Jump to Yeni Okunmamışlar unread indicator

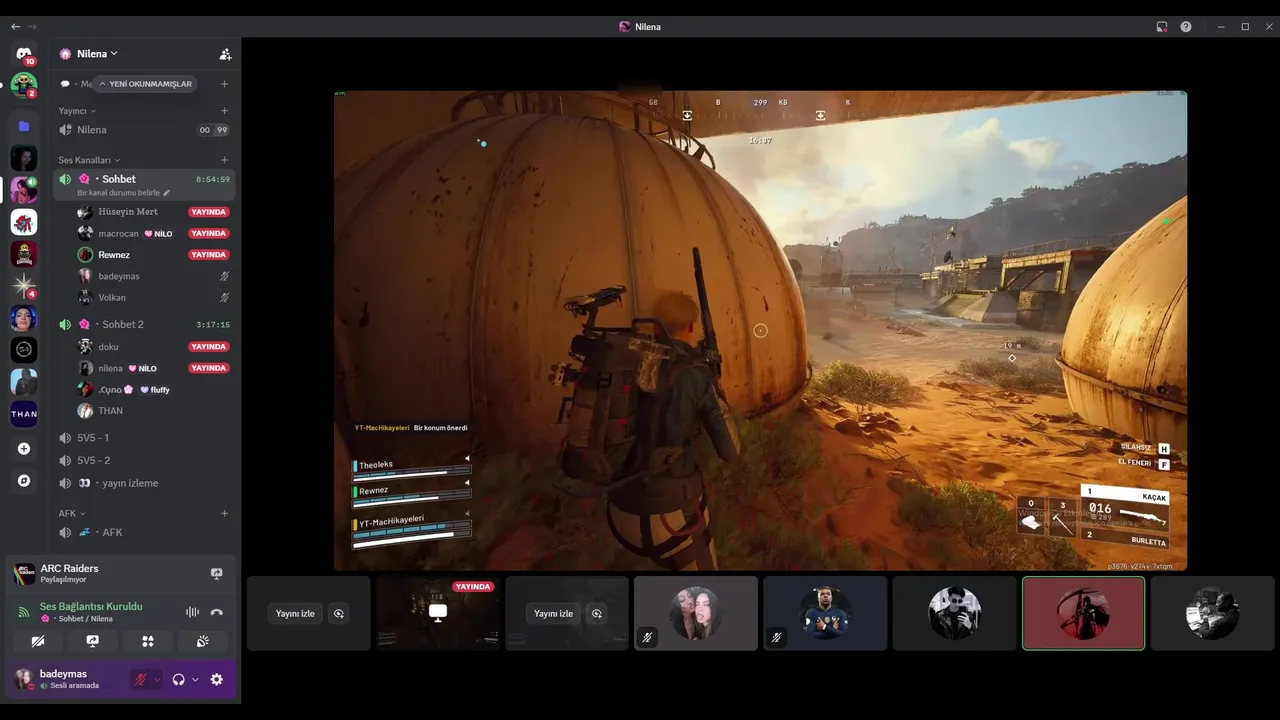[x=145, y=84]
